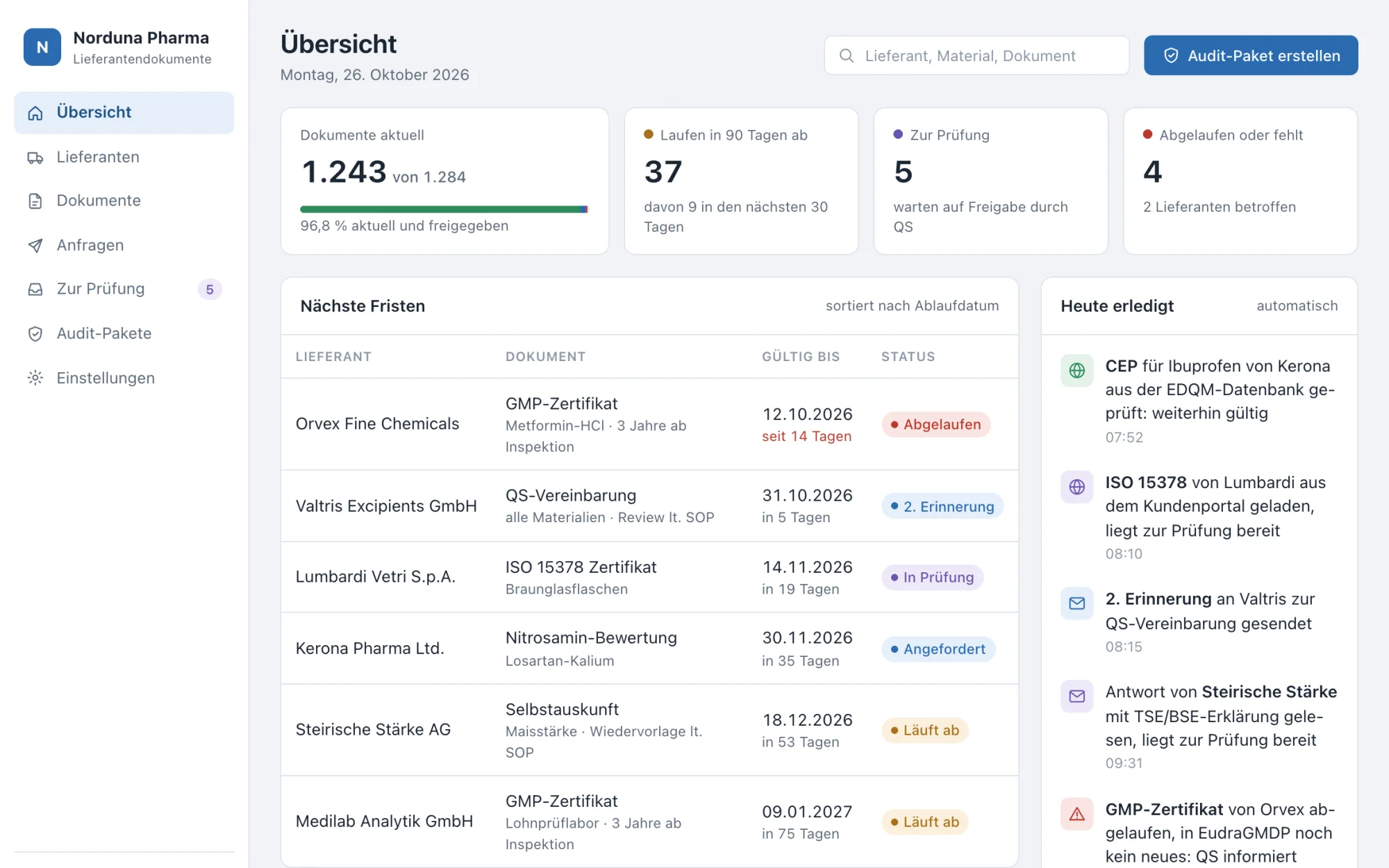The image size is (1389, 868).
Task: Click the sortiert nach Ablaufdatum label
Action: pos(912,306)
